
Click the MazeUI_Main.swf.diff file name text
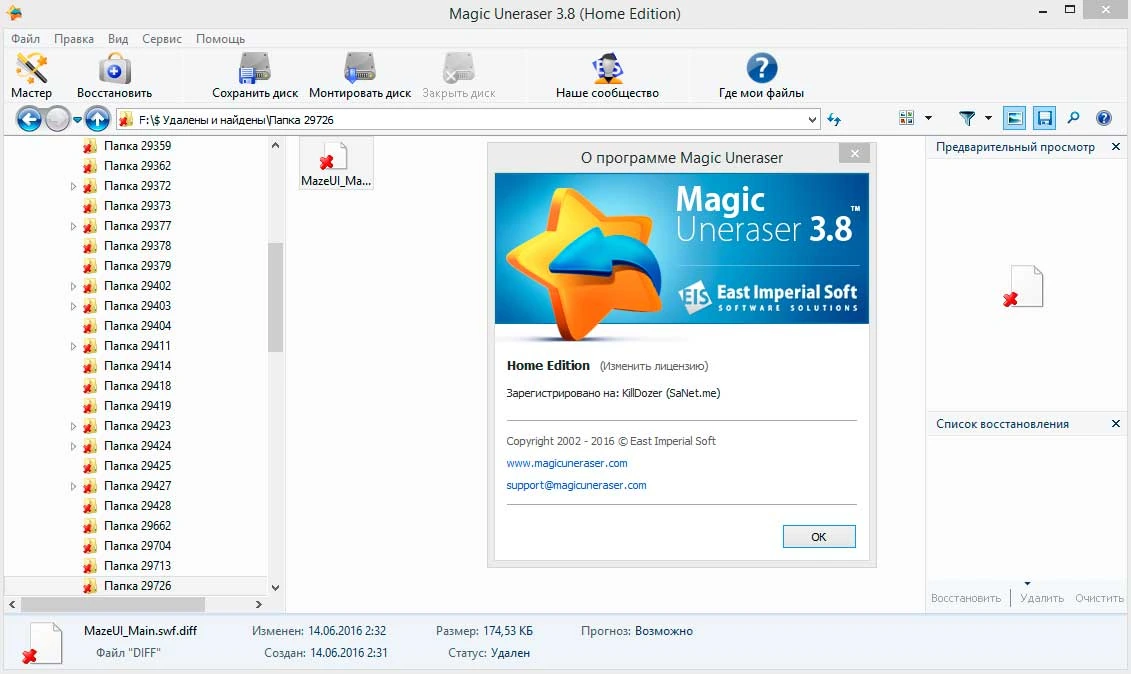(140, 631)
